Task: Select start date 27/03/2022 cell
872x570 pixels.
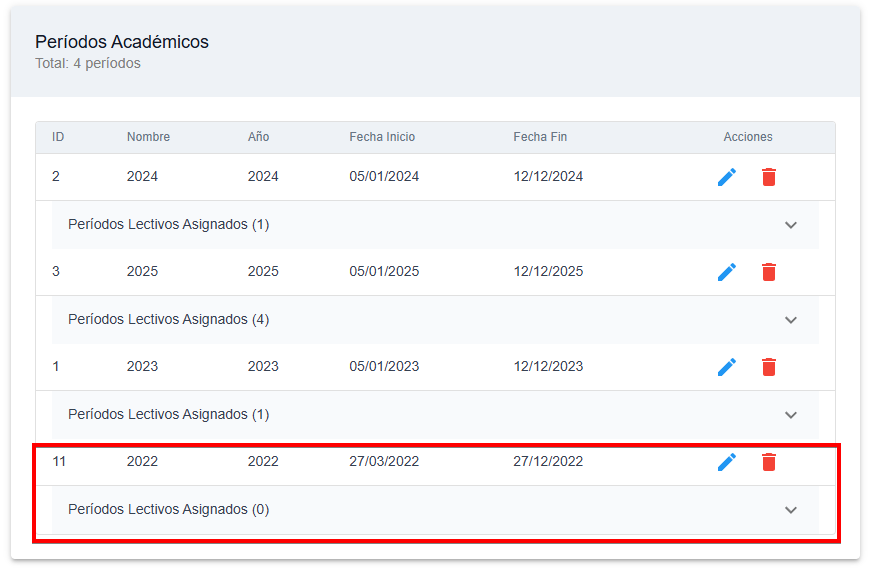Action: (x=384, y=462)
